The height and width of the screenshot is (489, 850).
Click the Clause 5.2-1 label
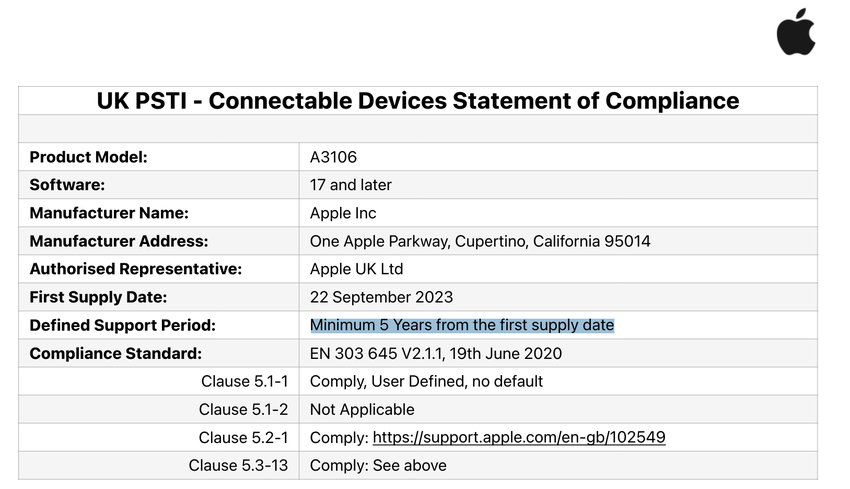click(x=243, y=437)
